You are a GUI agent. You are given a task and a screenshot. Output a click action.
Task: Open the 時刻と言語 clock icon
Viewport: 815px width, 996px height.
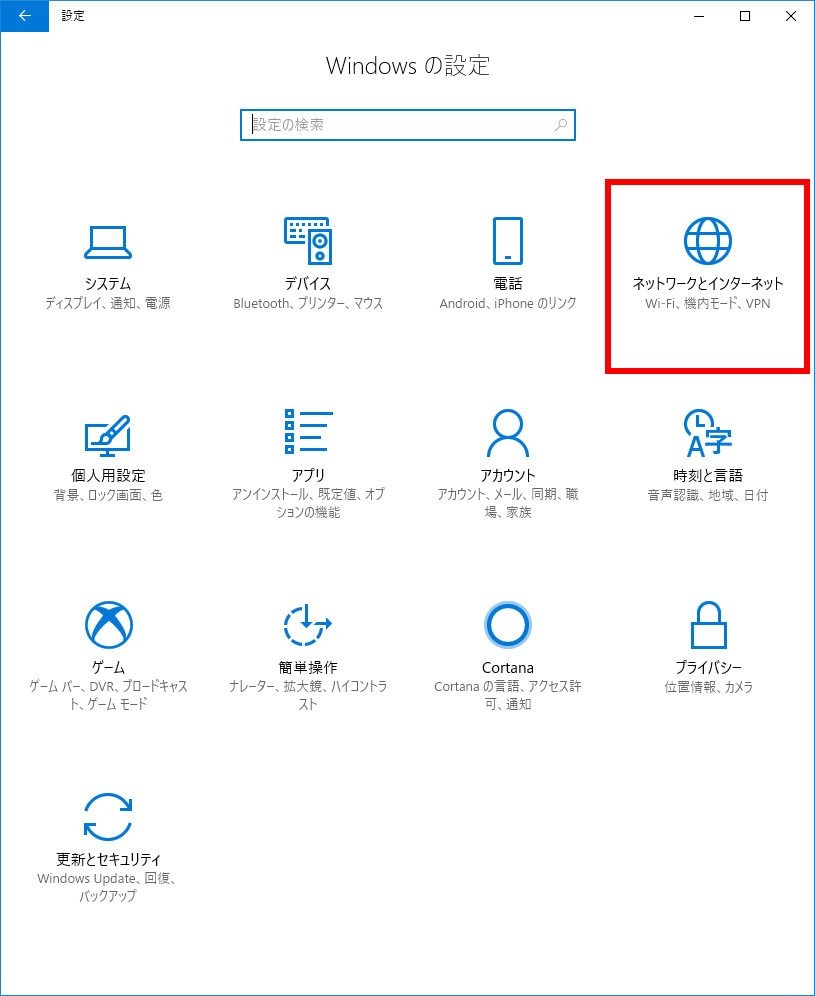coord(708,433)
